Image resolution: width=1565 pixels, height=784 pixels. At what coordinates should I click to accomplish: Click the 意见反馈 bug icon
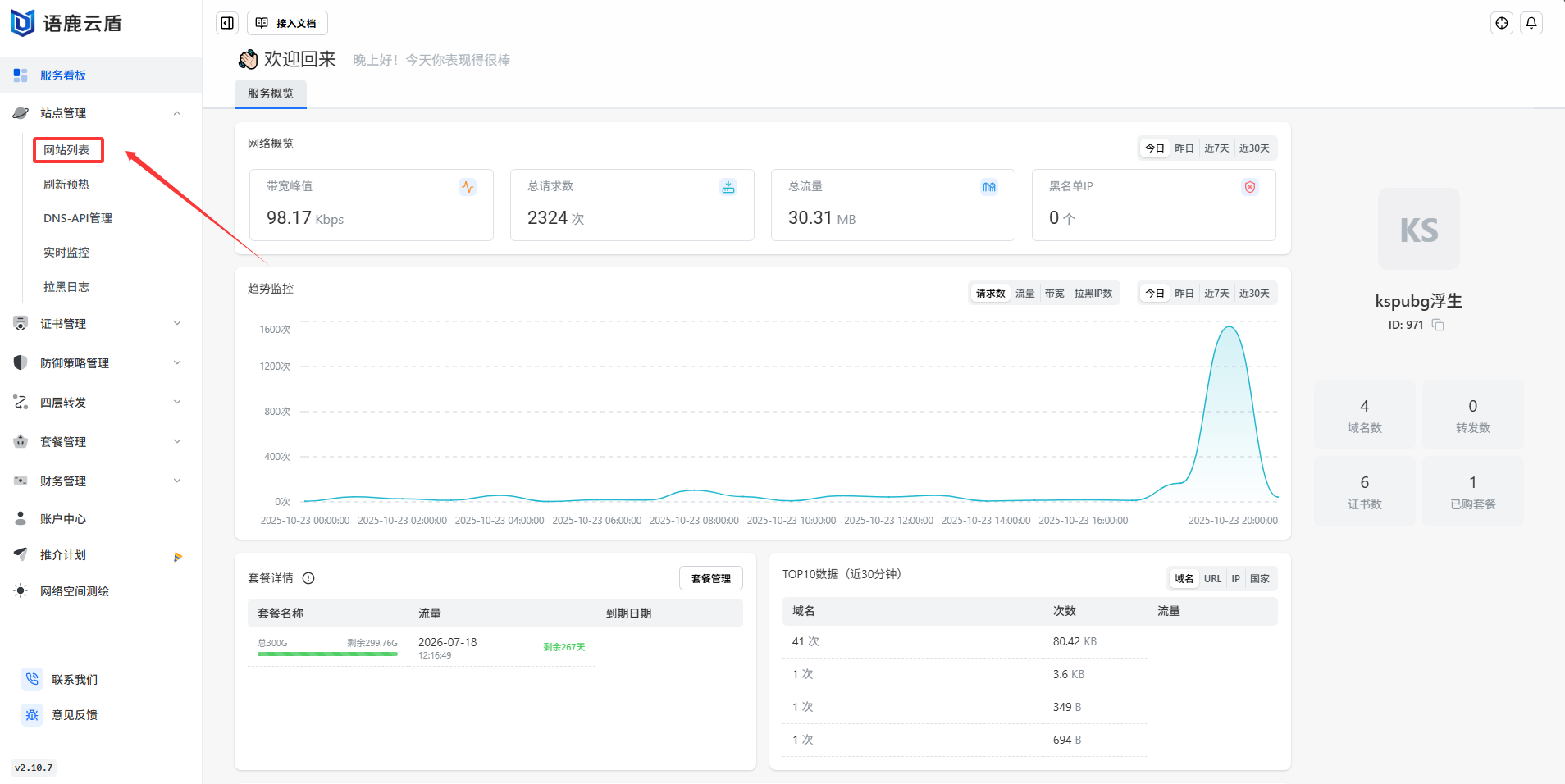[32, 714]
